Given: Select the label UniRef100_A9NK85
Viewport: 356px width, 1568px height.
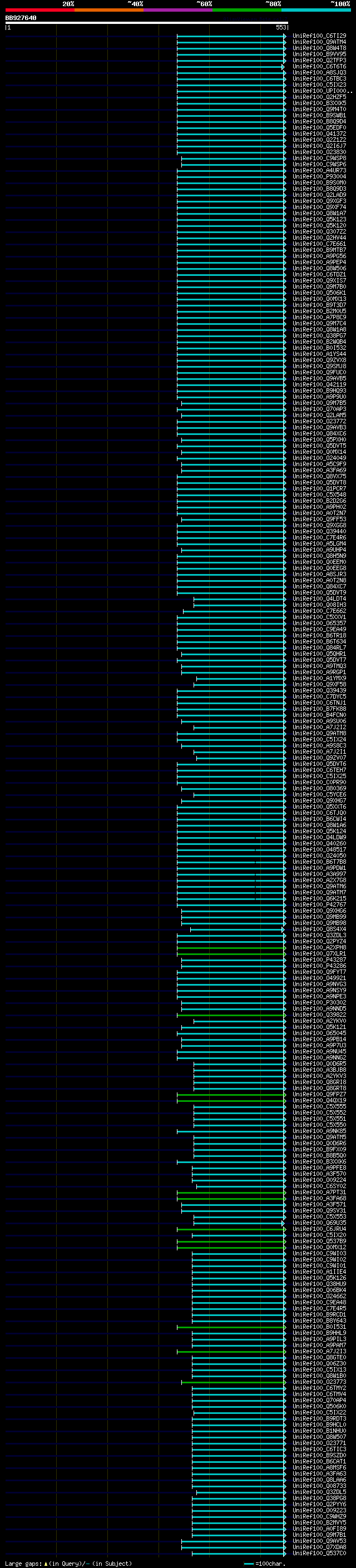Looking at the screenshot, I should (319, 1131).
